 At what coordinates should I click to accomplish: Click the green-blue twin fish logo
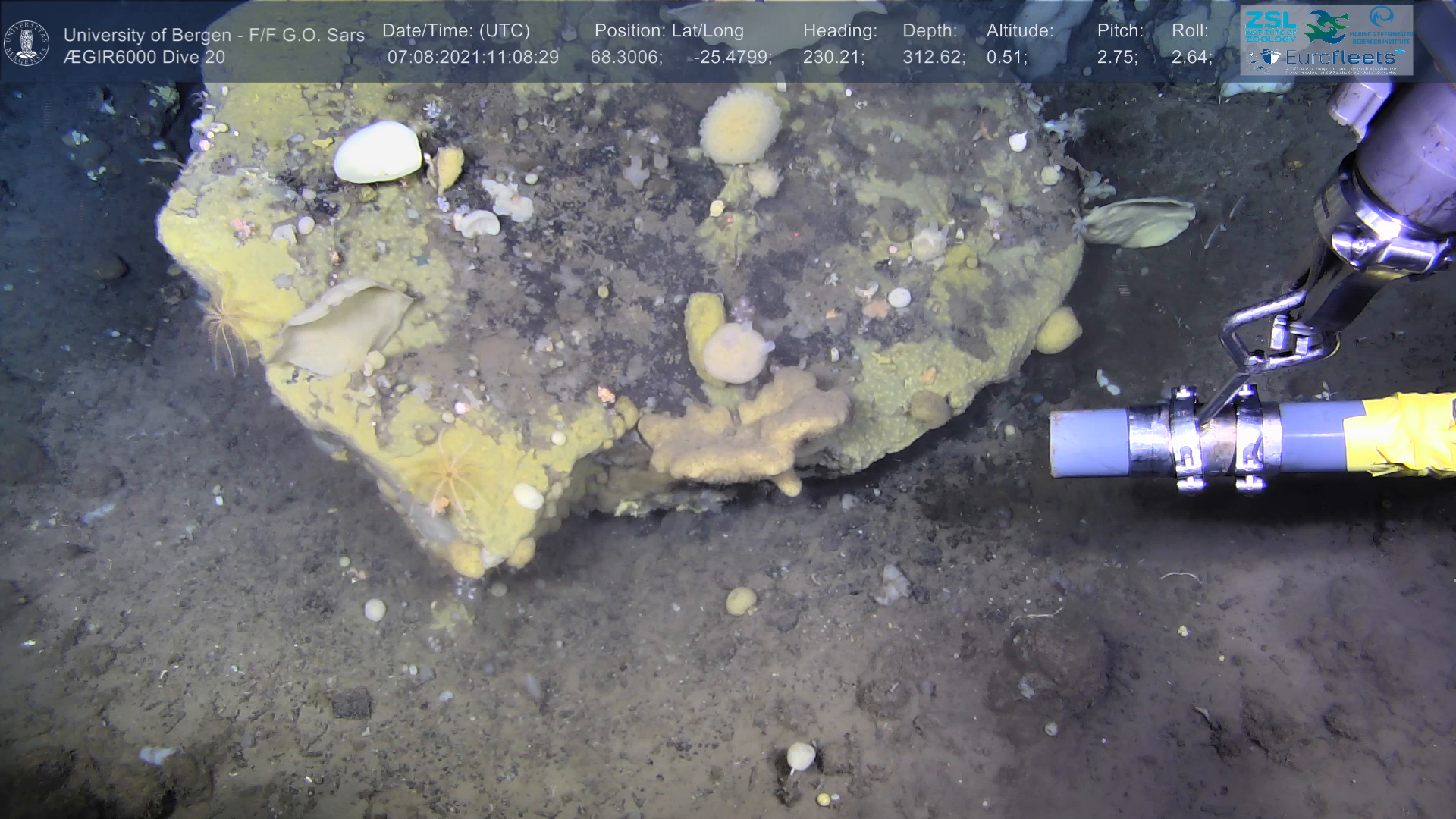(1326, 27)
